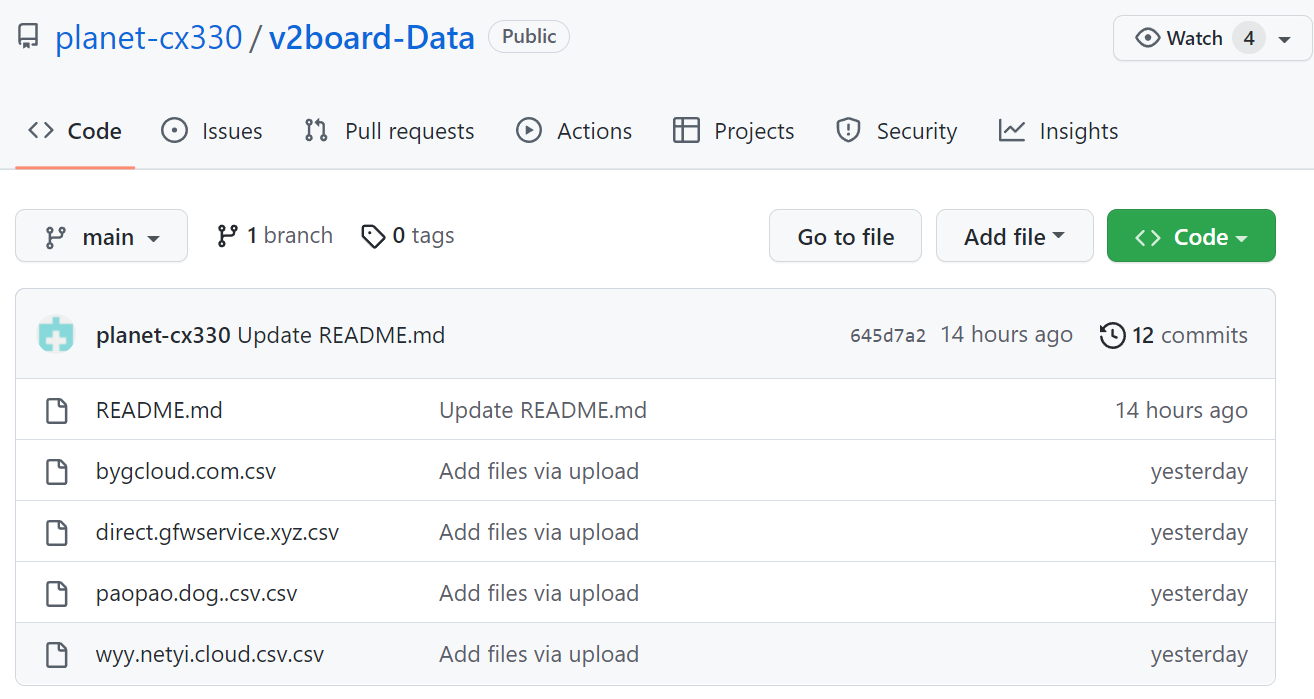1314x699 pixels.
Task: Open the green Code dropdown button
Action: click(1190, 236)
